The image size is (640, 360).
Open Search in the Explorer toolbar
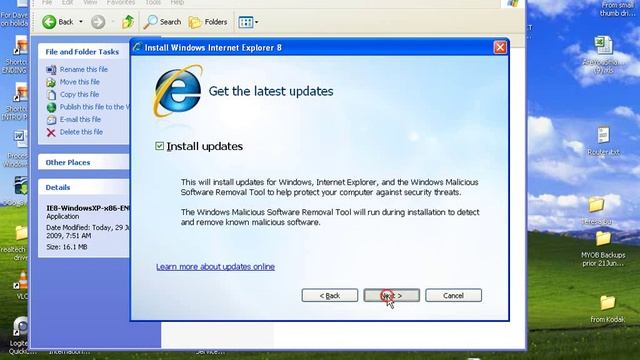[162, 22]
